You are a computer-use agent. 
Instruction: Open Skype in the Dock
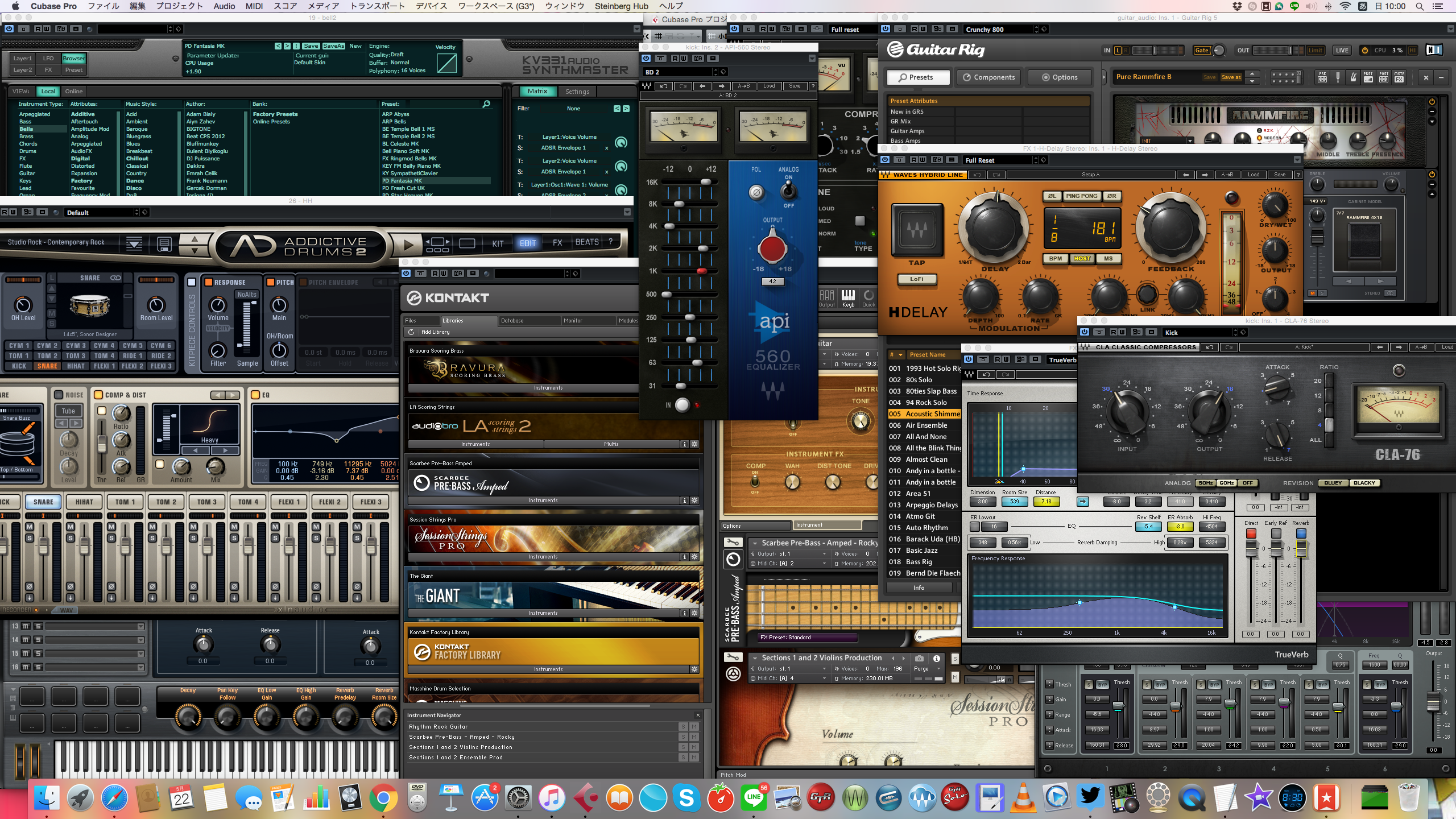686,798
